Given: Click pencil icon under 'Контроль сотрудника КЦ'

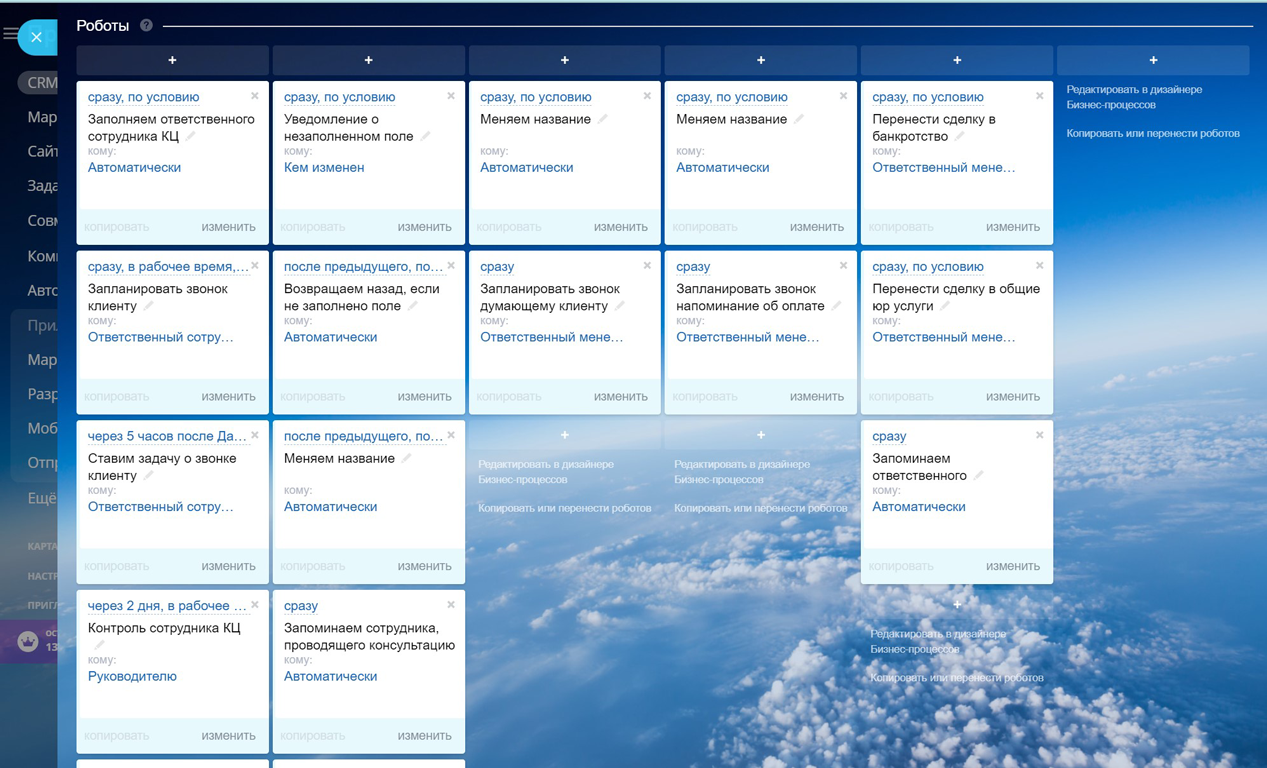Looking at the screenshot, I should (x=98, y=645).
